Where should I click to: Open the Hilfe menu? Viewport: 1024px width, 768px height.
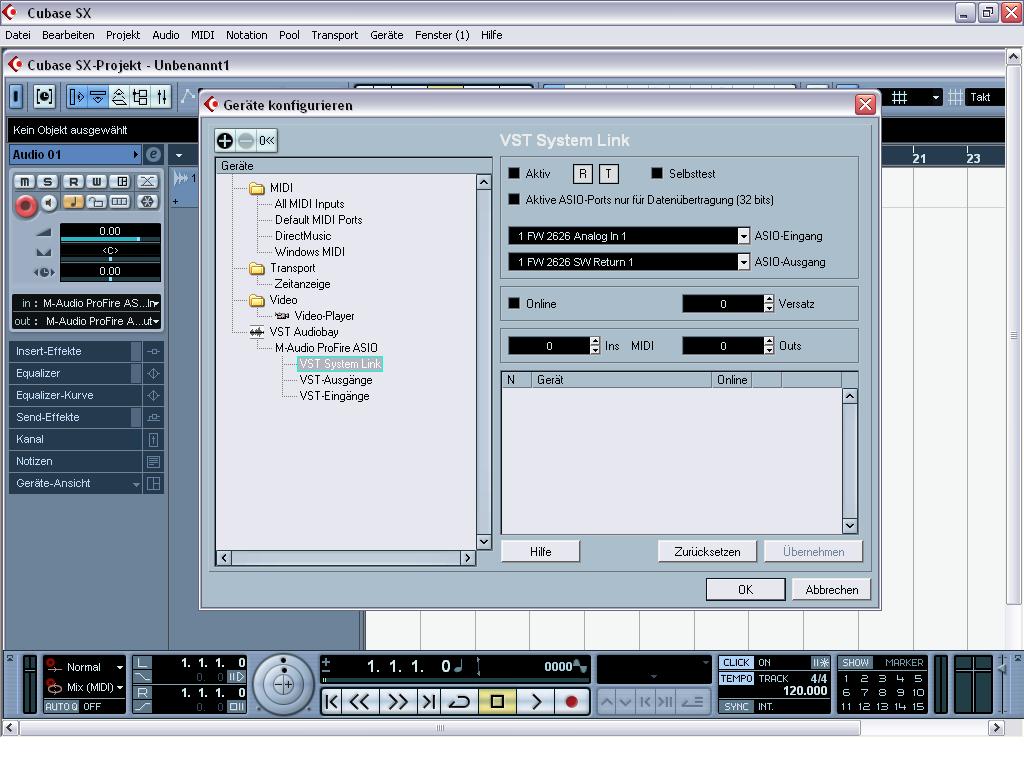tap(491, 35)
